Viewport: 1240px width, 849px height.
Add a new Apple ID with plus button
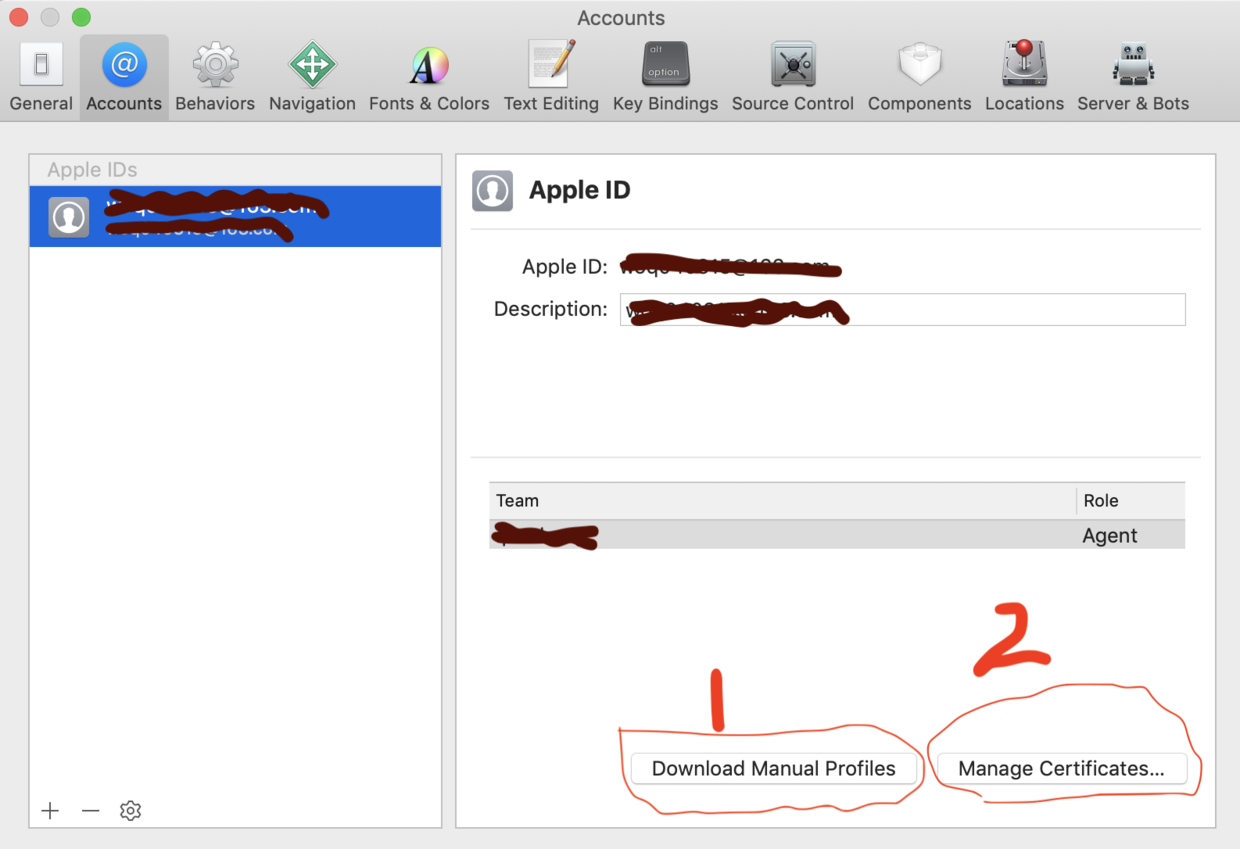(50, 810)
